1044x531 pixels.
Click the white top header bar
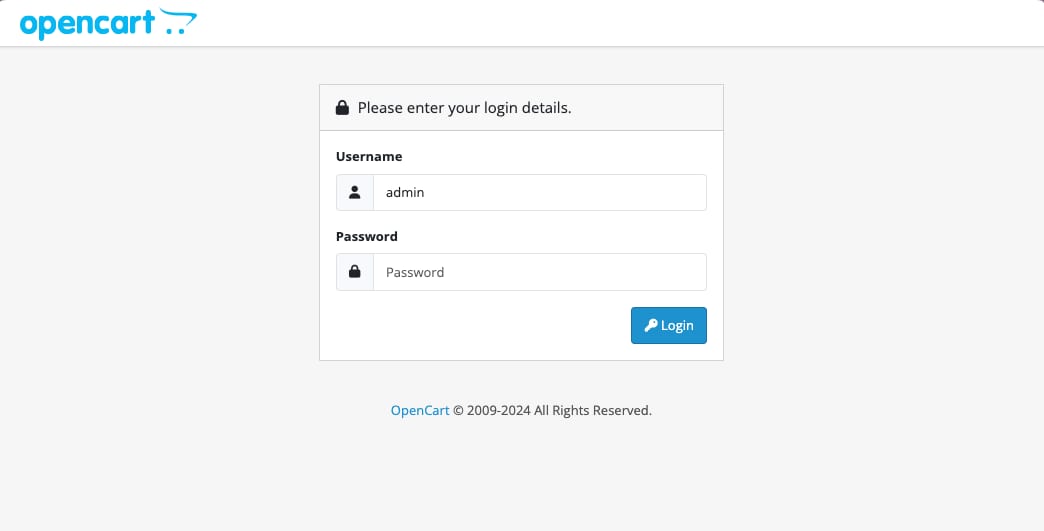(600, 23)
